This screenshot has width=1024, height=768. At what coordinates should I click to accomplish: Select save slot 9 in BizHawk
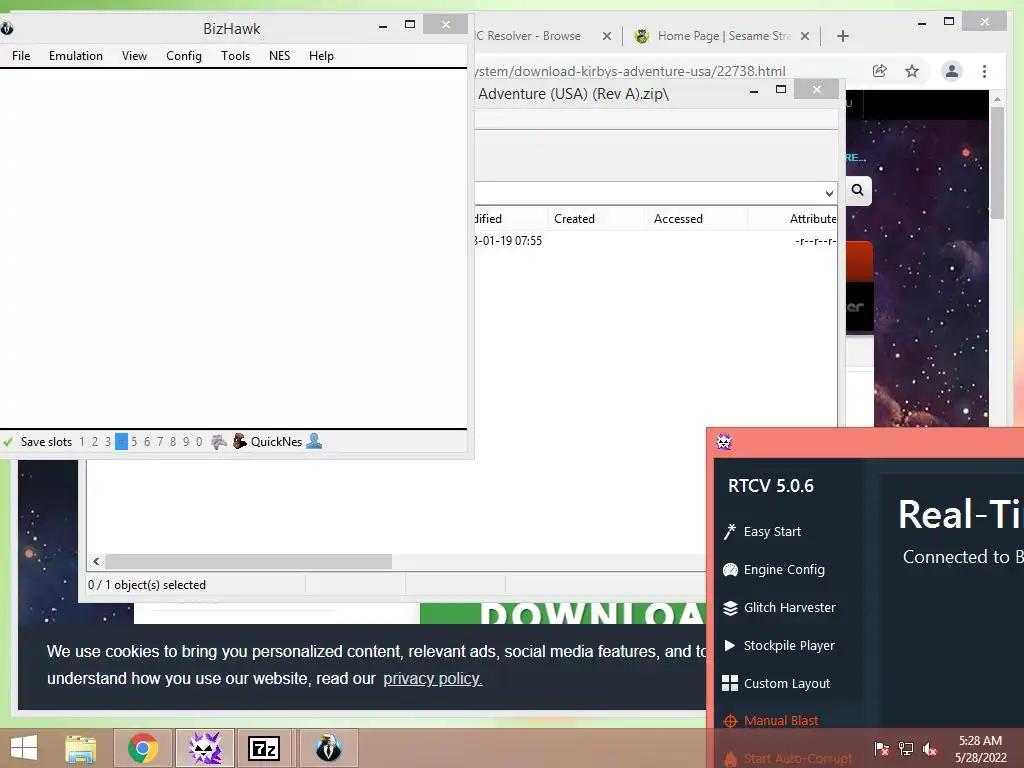coord(186,442)
